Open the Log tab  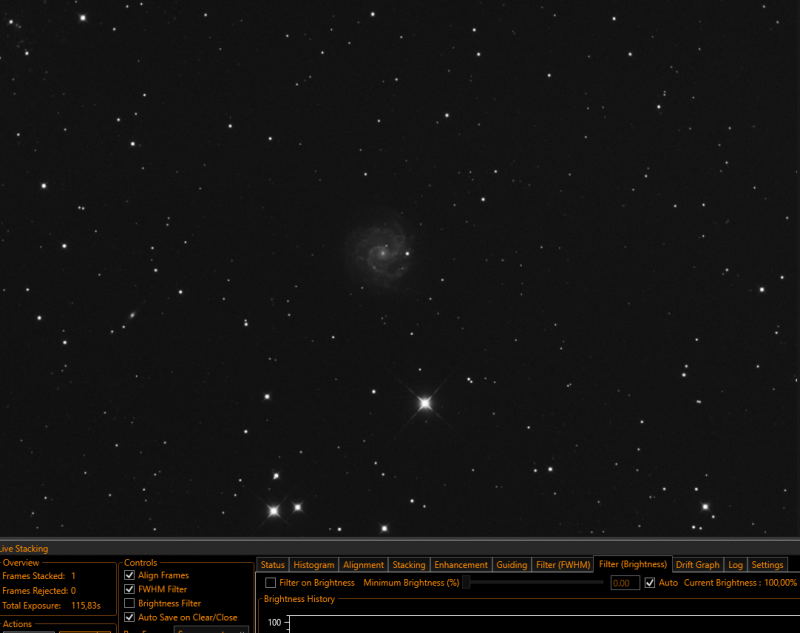[x=735, y=565]
